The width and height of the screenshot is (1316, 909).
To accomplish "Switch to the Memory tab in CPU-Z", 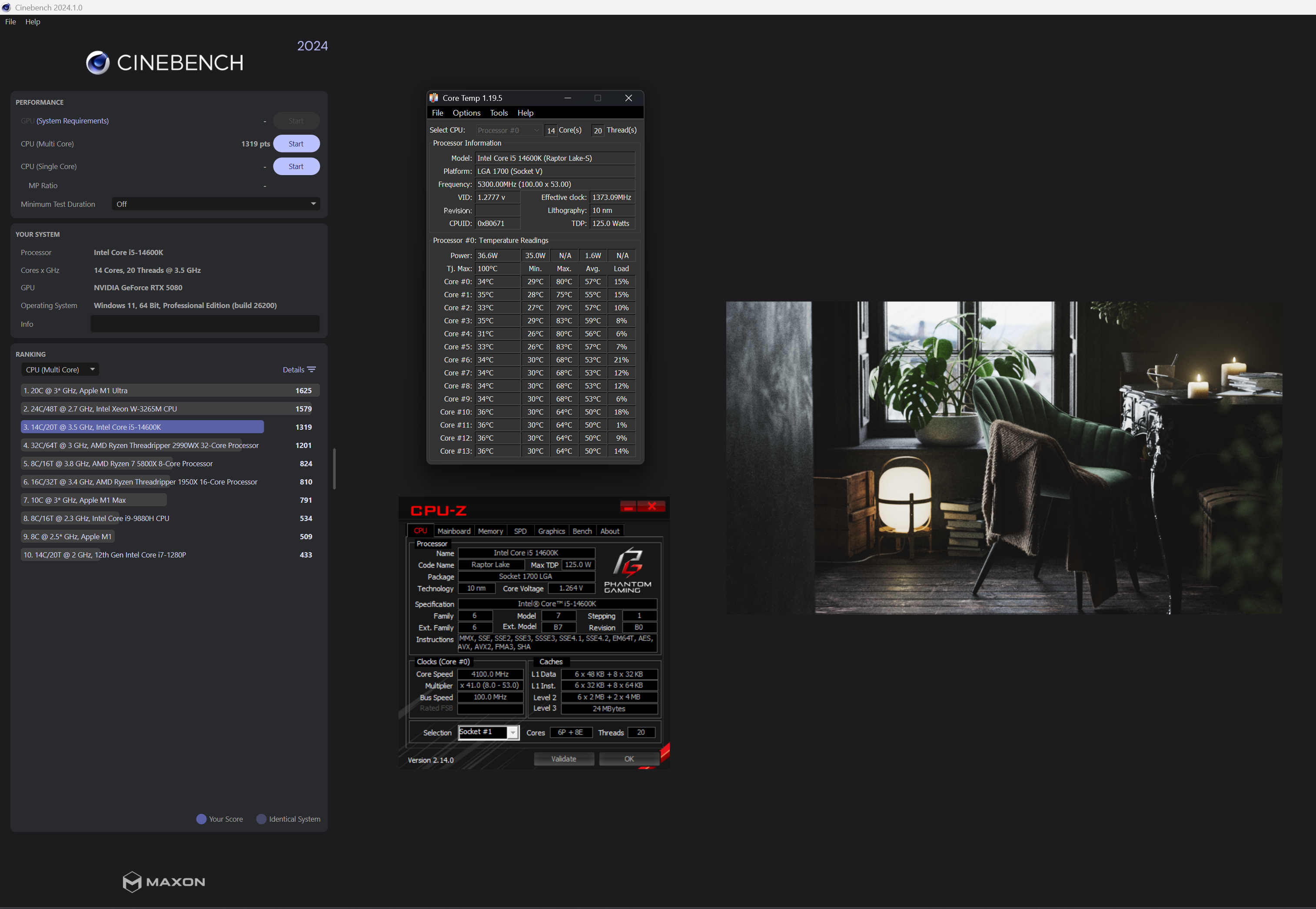I will [x=490, y=531].
